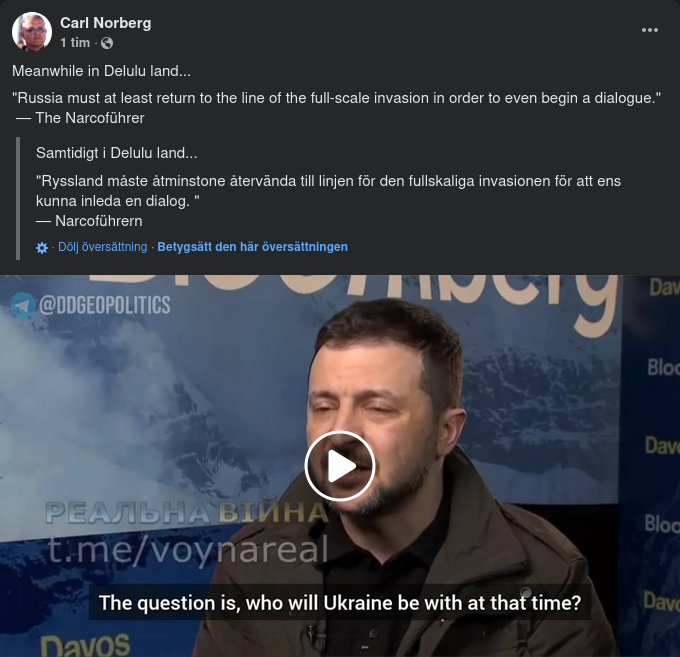Open the translation settings gear icon
Screen dimensions: 680x657
42,248
